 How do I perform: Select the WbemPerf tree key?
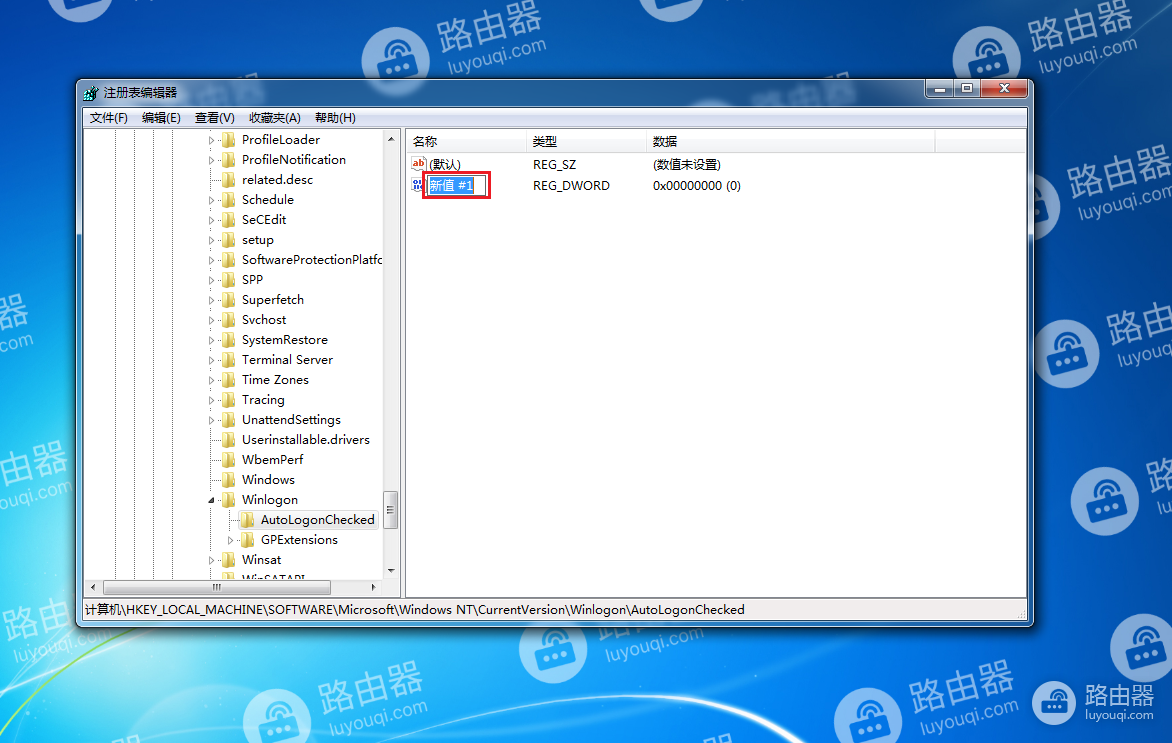click(x=272, y=460)
